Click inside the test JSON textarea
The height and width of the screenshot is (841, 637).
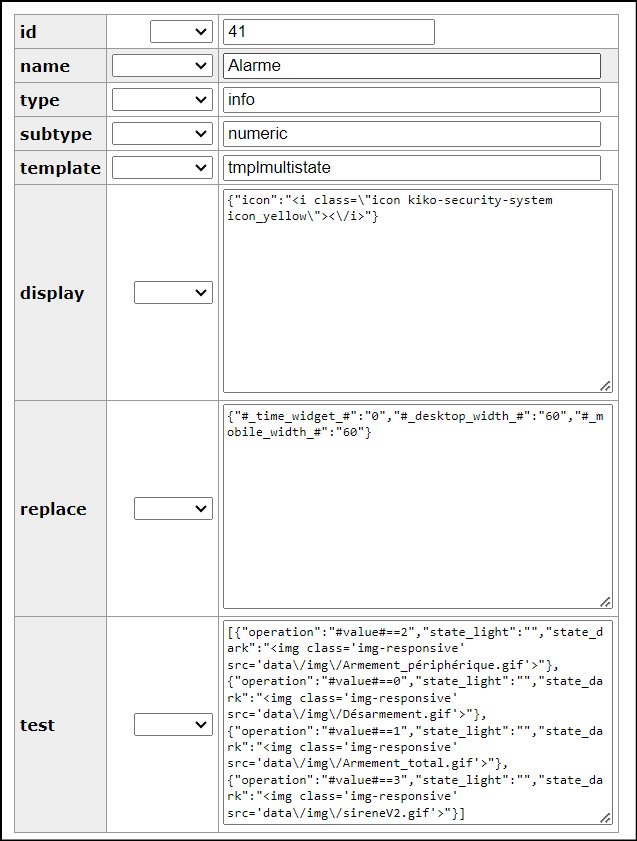(x=418, y=722)
